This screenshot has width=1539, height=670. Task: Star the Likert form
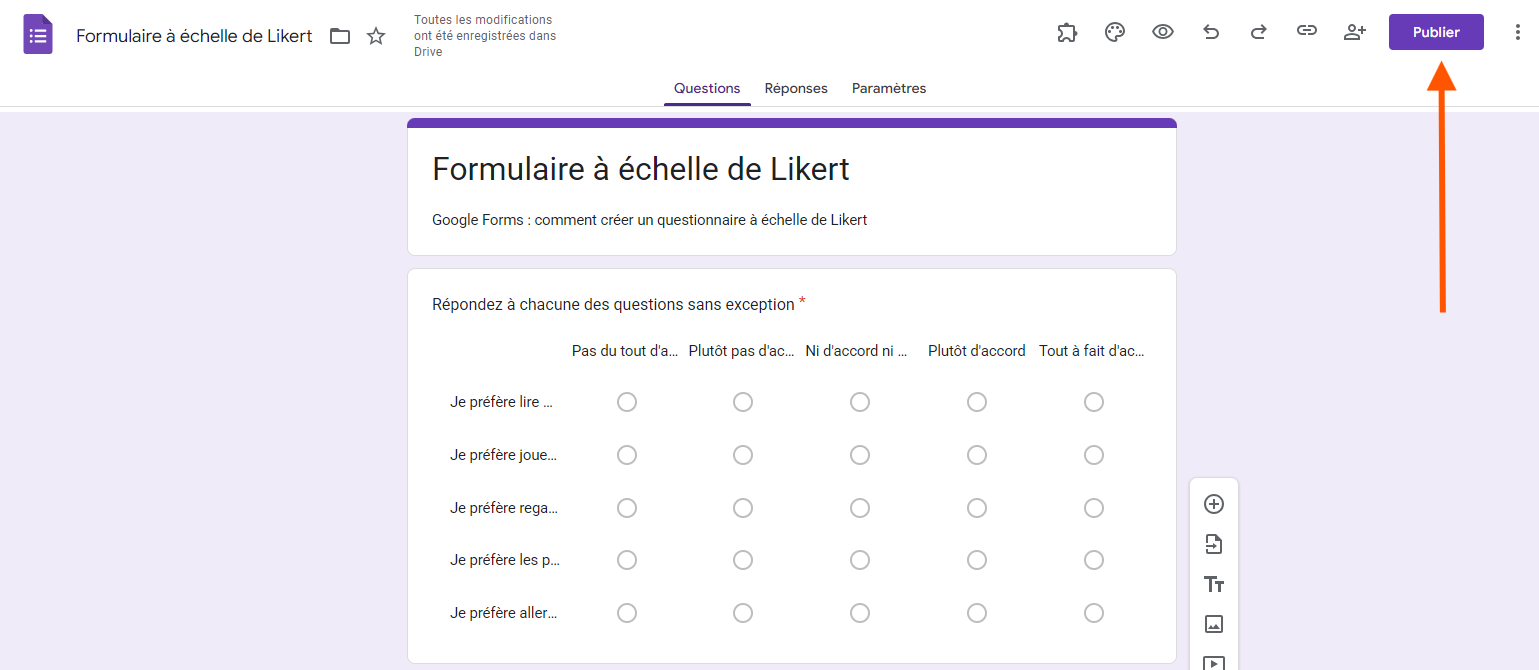click(x=376, y=36)
